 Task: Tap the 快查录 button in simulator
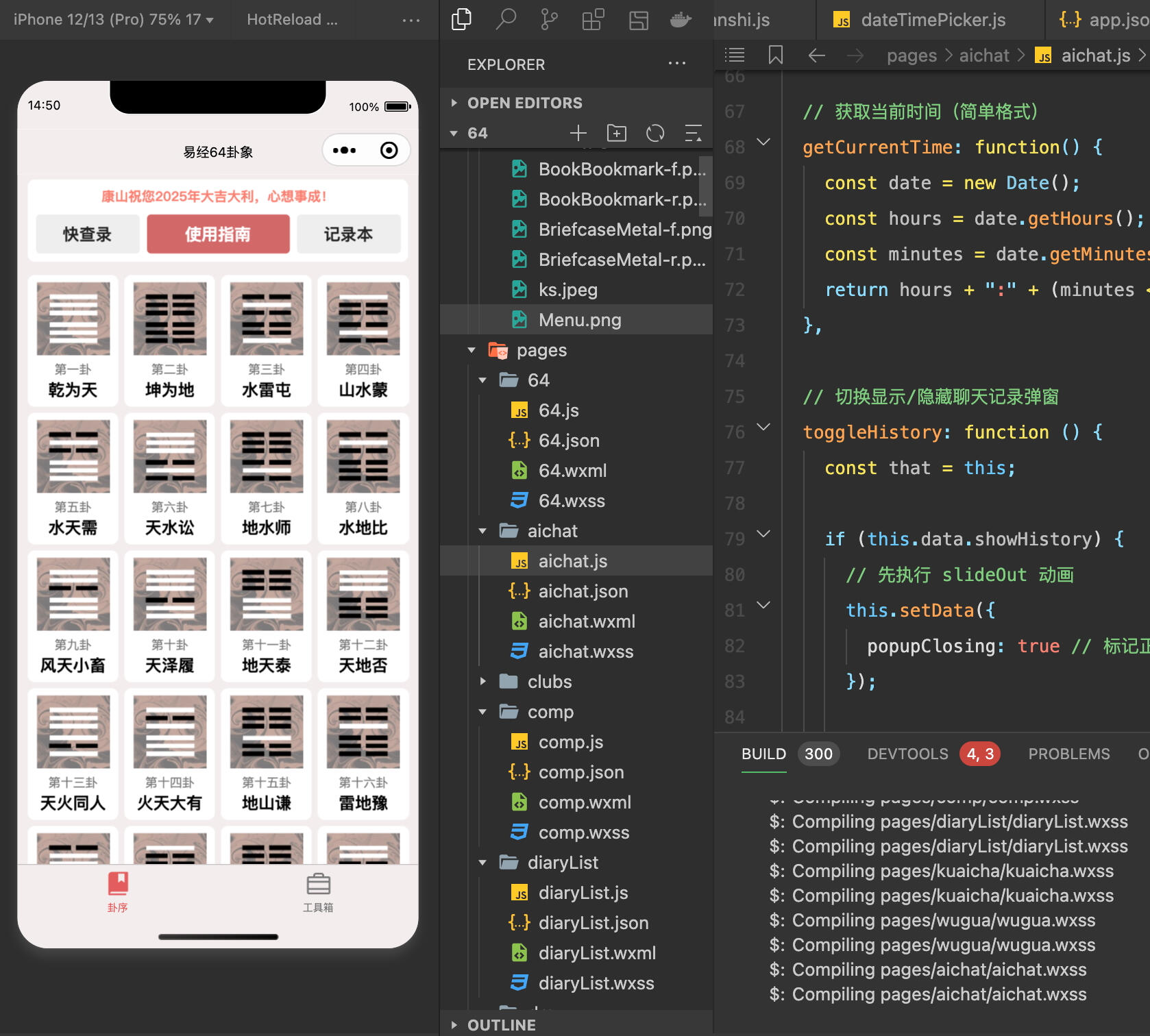(88, 234)
